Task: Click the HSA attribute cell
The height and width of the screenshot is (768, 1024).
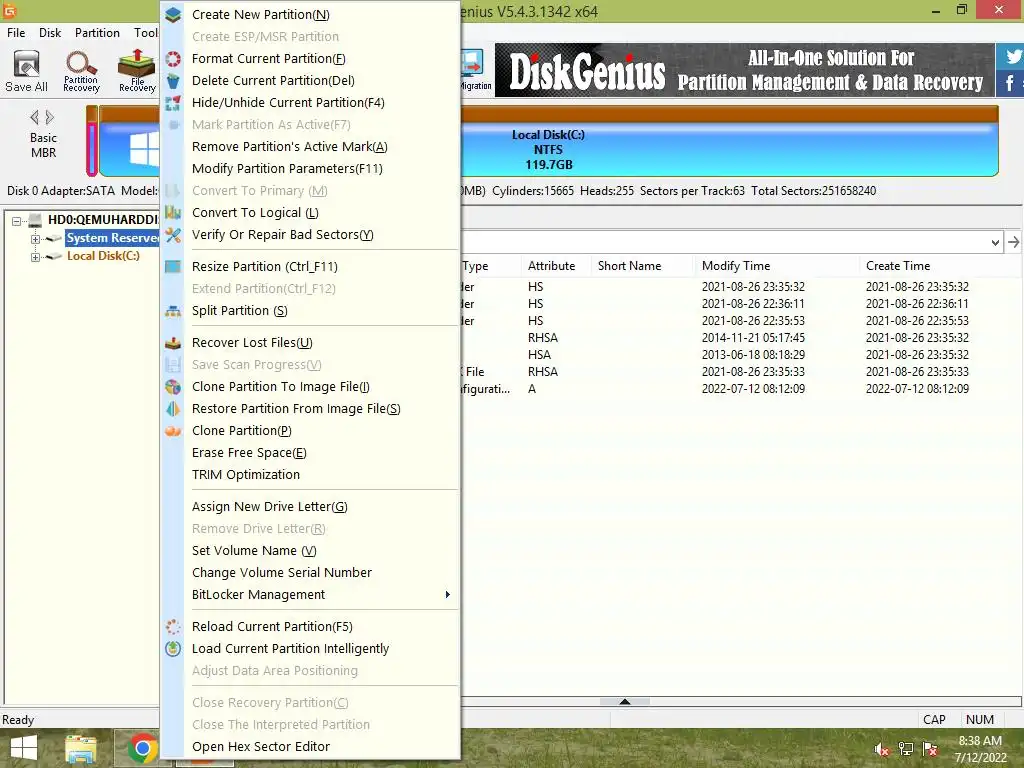Action: tap(539, 355)
